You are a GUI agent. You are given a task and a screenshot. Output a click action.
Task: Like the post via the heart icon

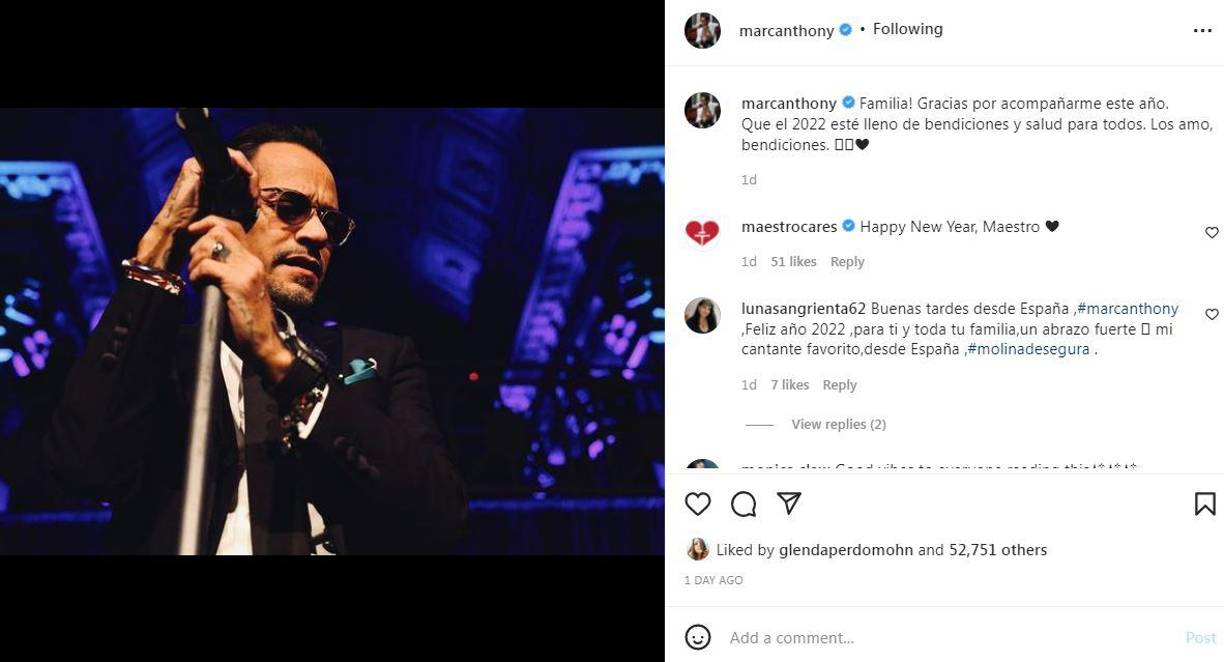(697, 504)
